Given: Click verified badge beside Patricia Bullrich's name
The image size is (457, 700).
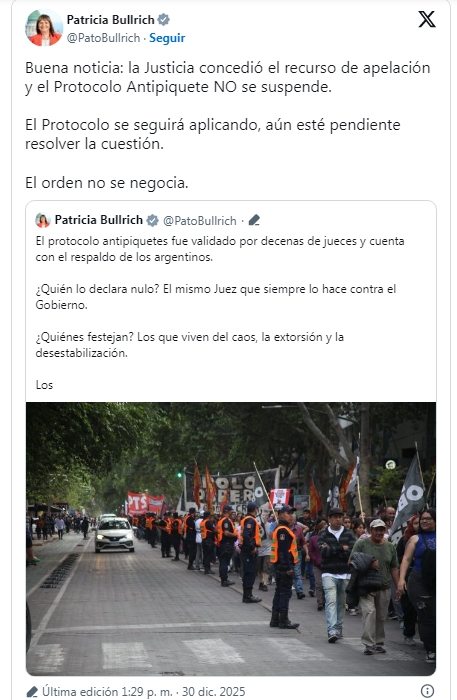Looking at the screenshot, I should click(x=164, y=20).
